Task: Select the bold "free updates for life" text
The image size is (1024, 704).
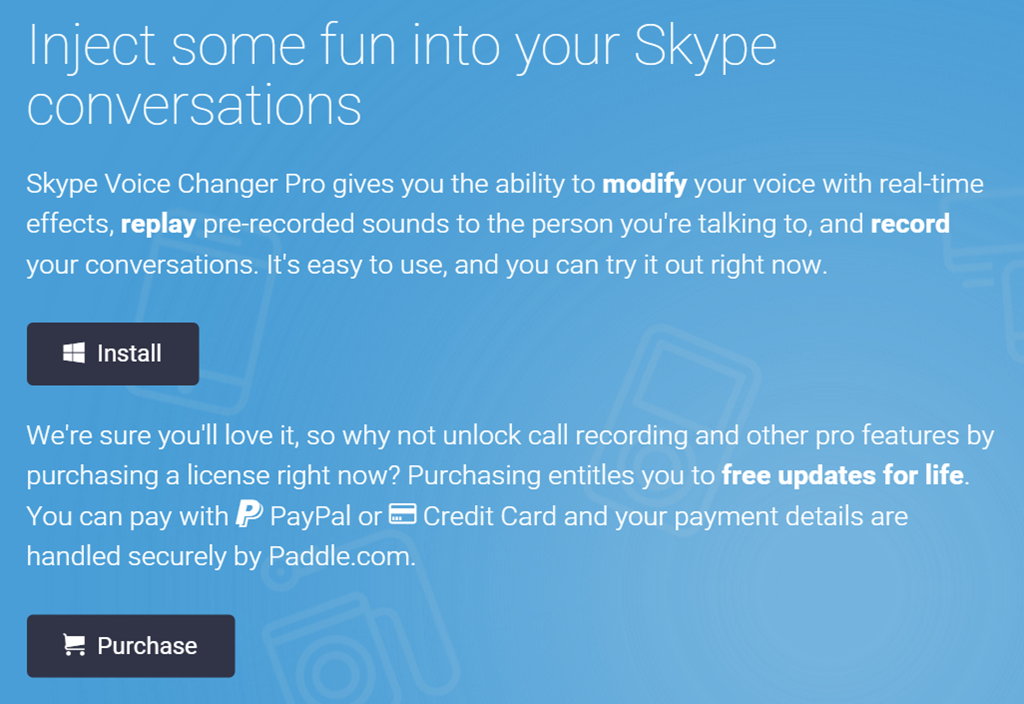Action: coord(842,476)
